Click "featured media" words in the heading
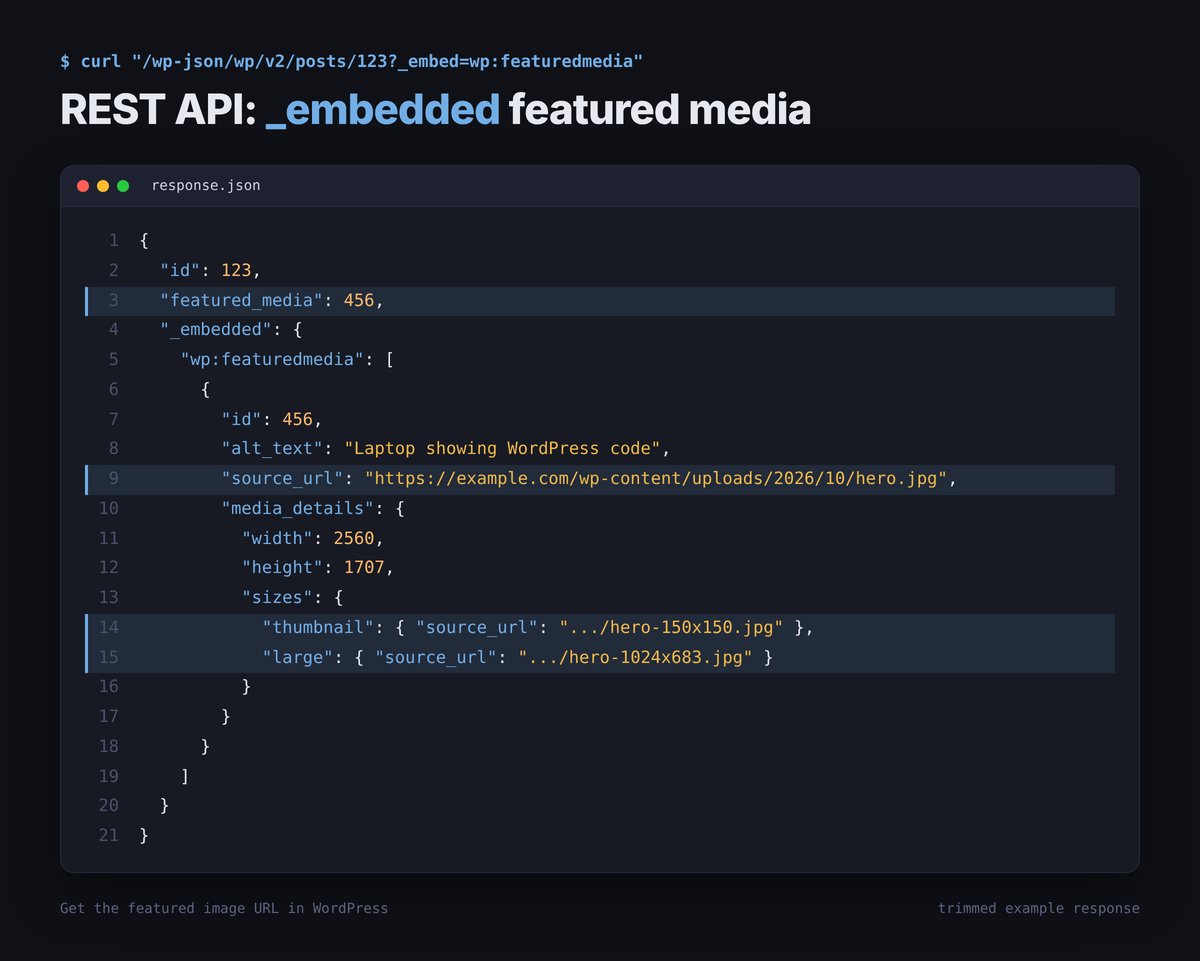Image resolution: width=1200 pixels, height=961 pixels. pos(660,109)
